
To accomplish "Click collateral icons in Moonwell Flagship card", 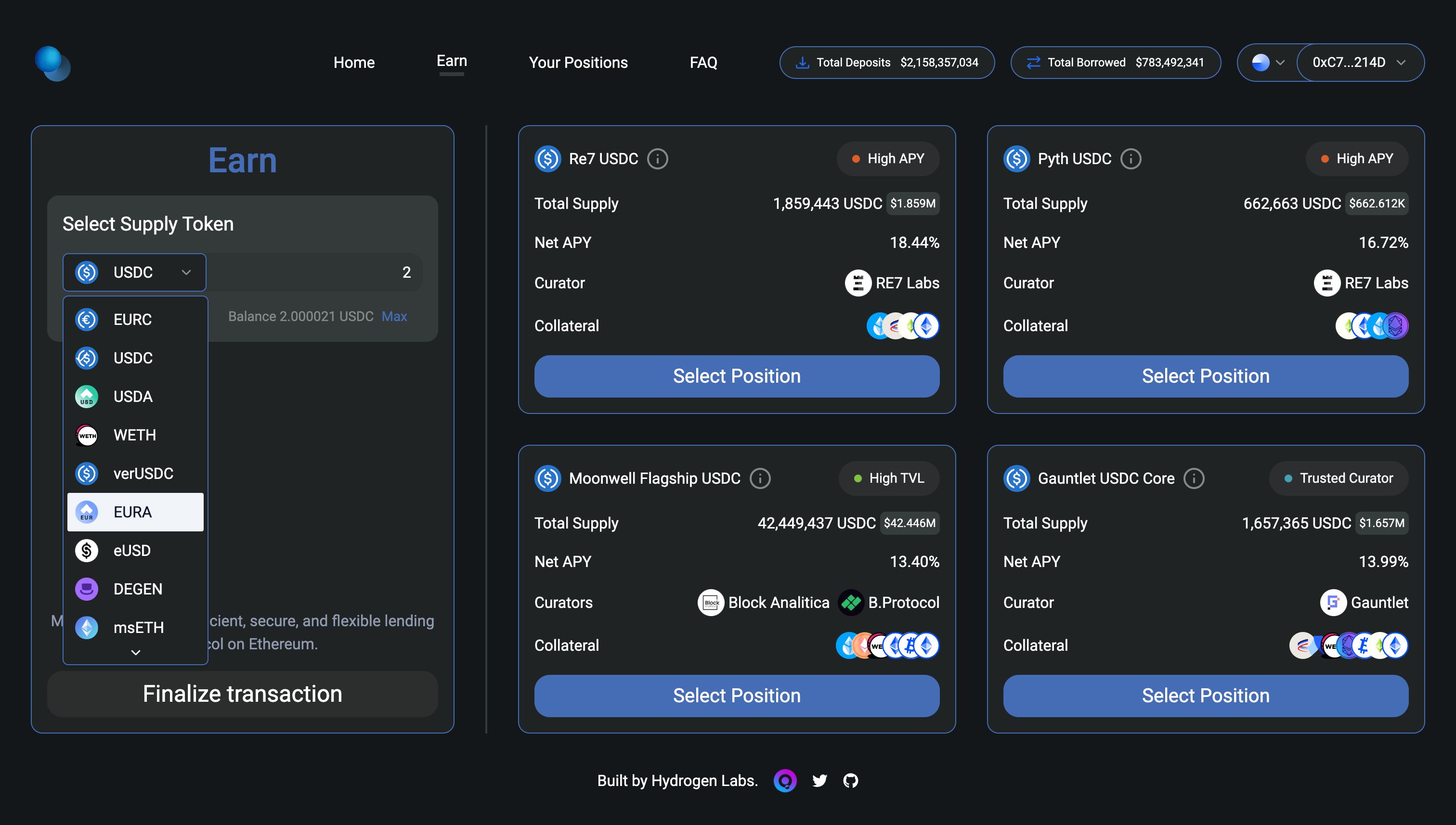I will (x=887, y=645).
